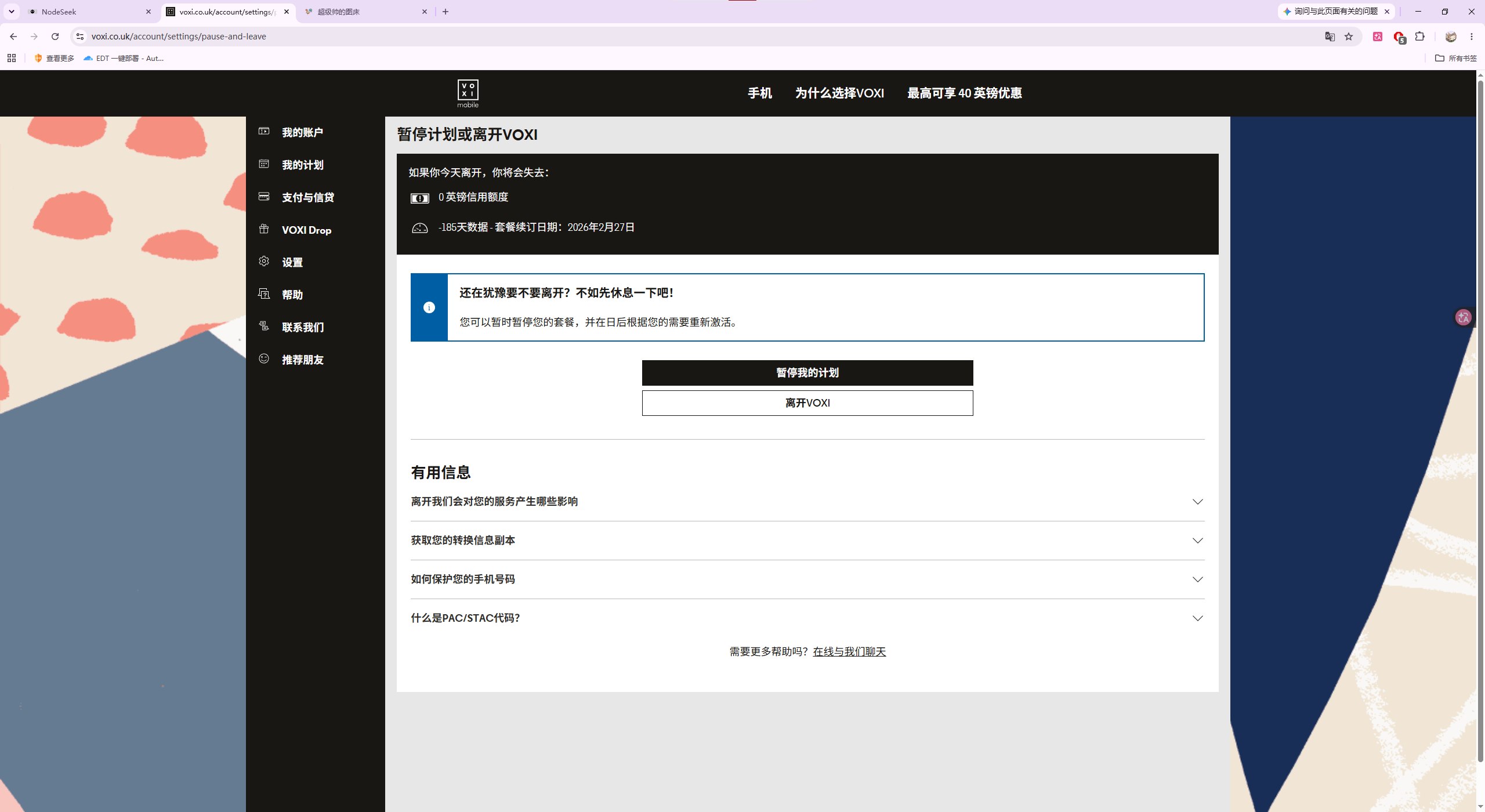Click the VOXI Drop gift icon
Screen dimensions: 1485x812
pyautogui.click(x=264, y=229)
